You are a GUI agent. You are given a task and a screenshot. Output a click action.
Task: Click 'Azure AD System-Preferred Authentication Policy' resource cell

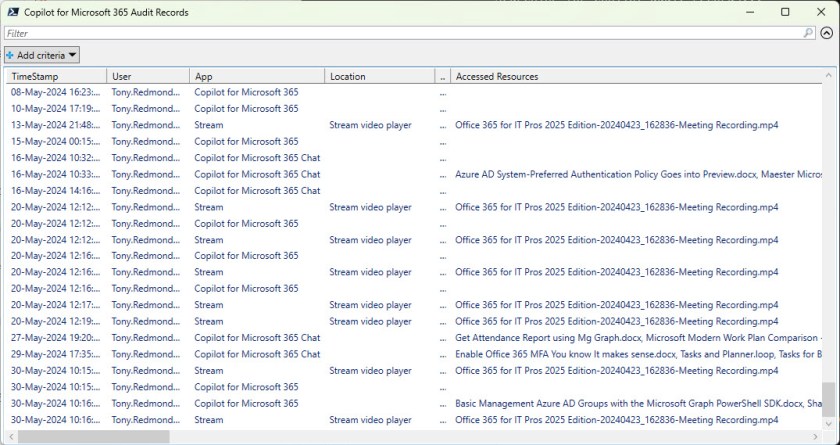click(x=638, y=174)
